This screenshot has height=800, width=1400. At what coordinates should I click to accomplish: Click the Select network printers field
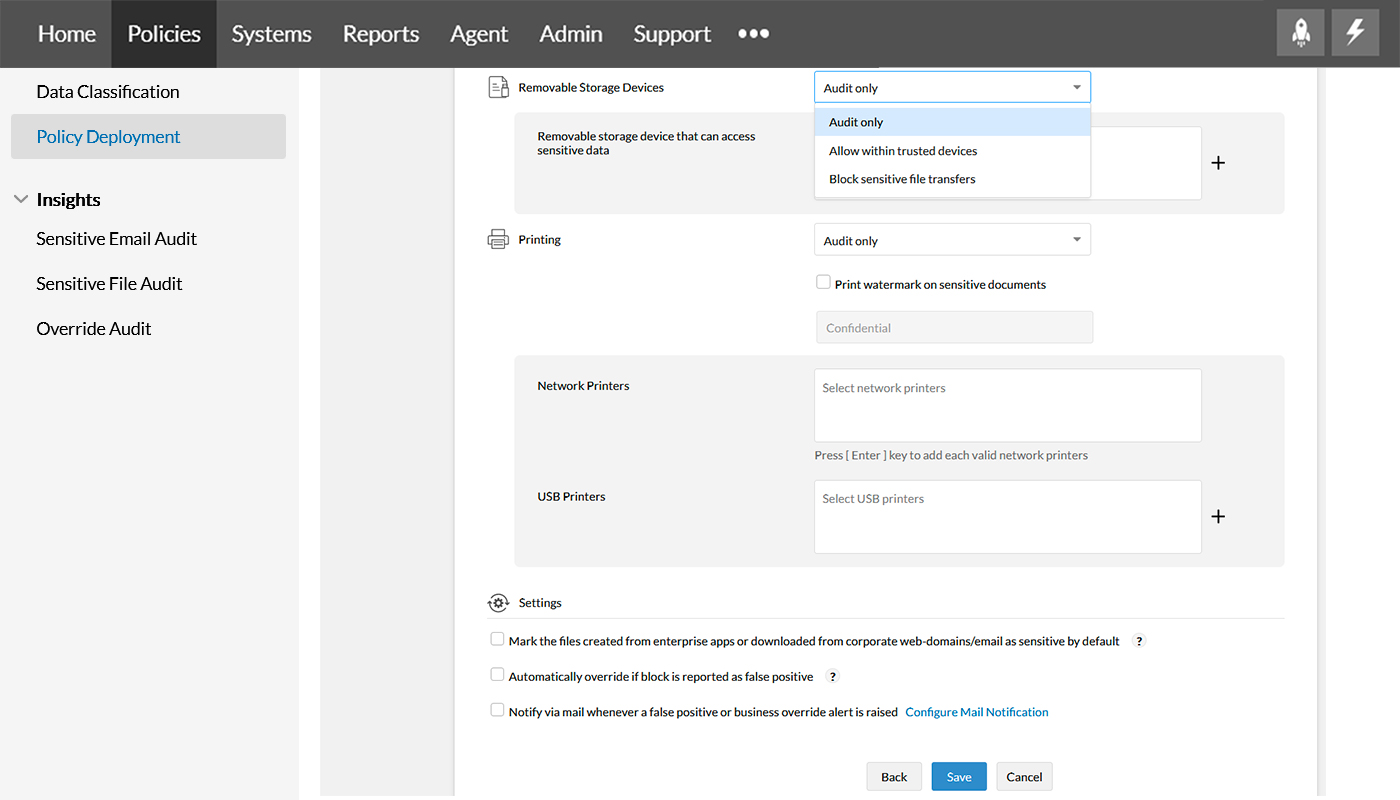pyautogui.click(x=1007, y=405)
